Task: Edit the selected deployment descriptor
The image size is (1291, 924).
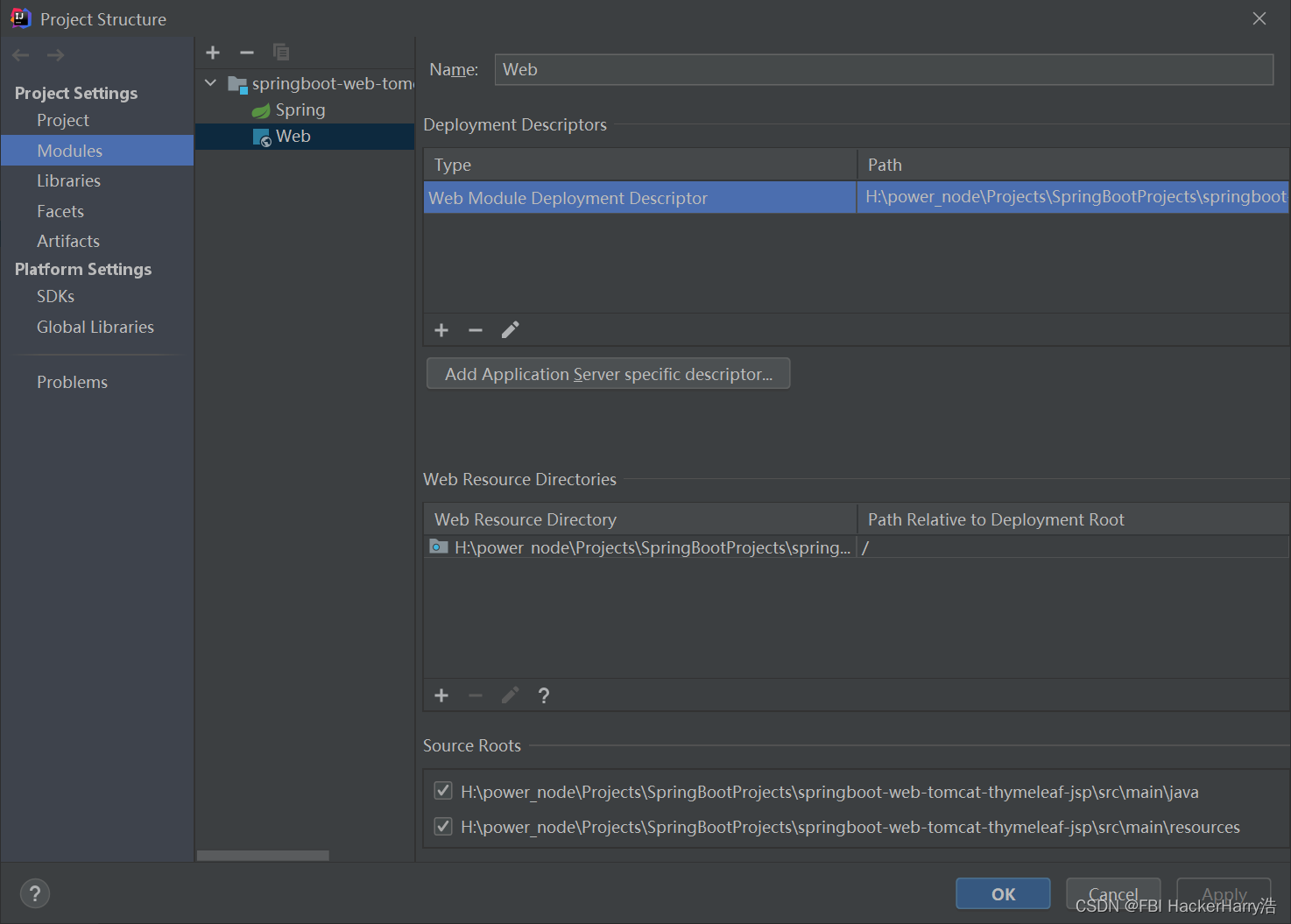Action: pos(510,330)
